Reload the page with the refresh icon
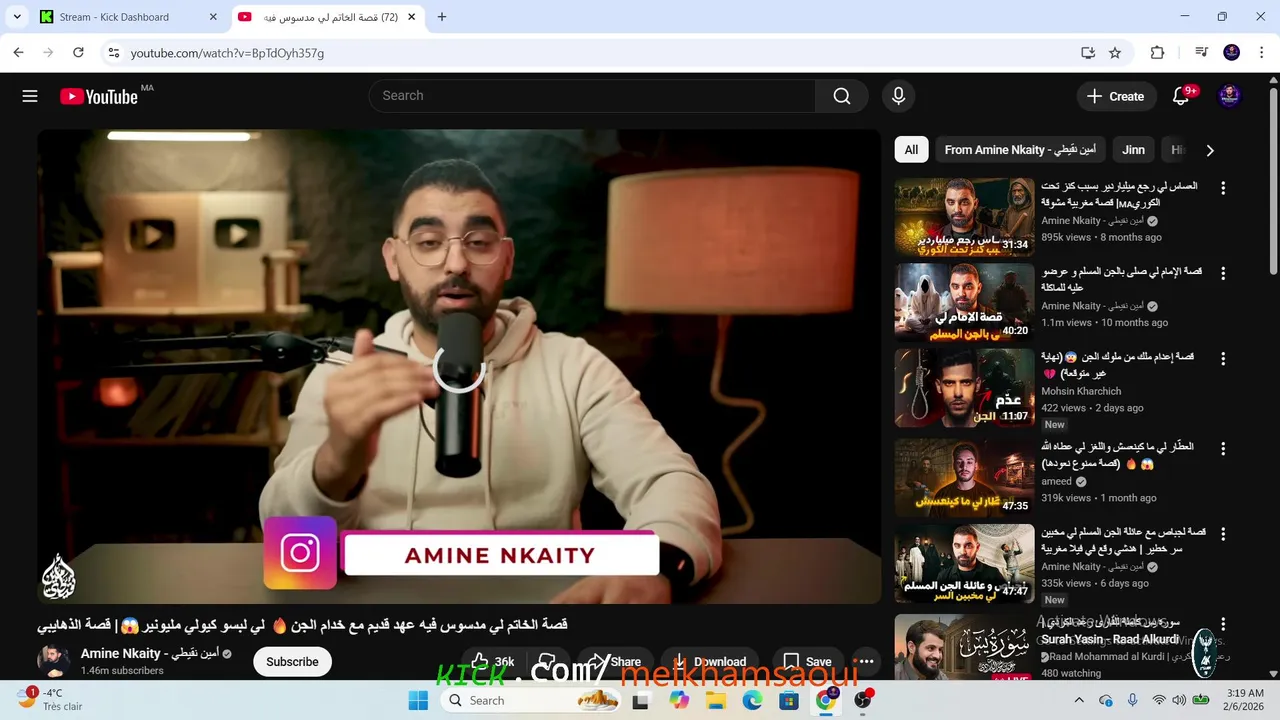Viewport: 1280px width, 720px height. click(x=78, y=53)
